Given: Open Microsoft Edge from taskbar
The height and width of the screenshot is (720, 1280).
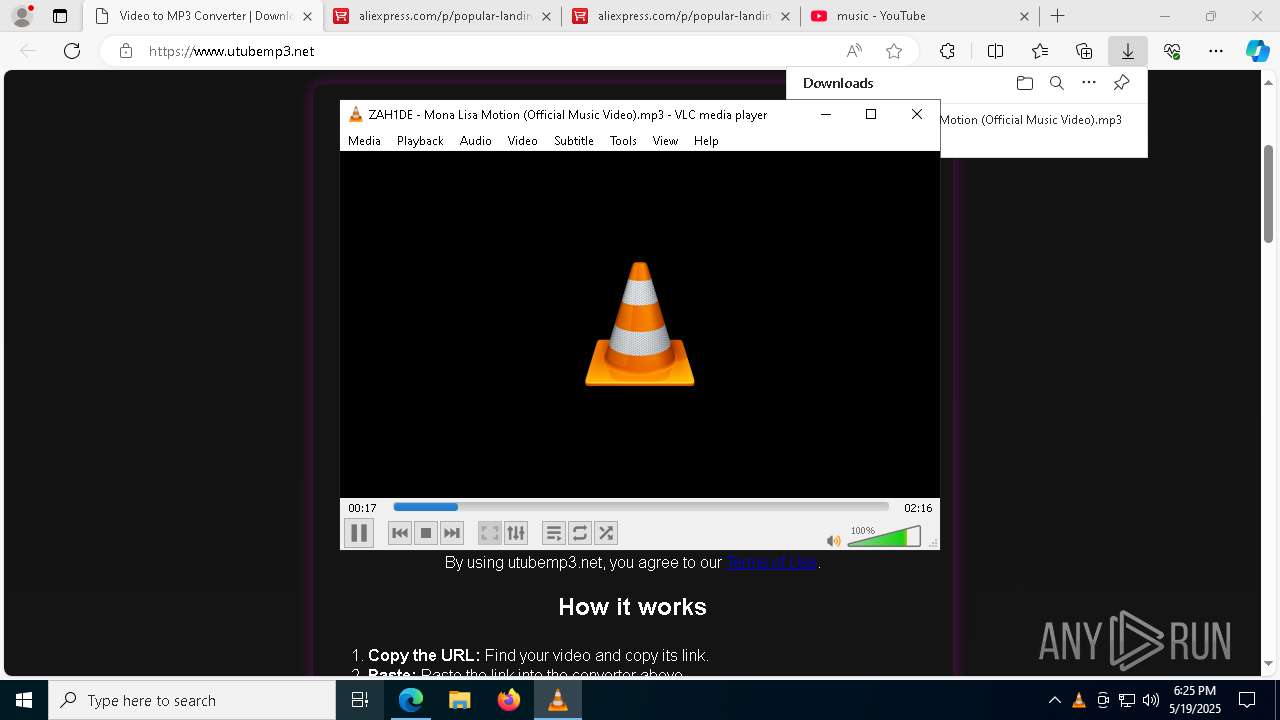Looking at the screenshot, I should tap(411, 700).
